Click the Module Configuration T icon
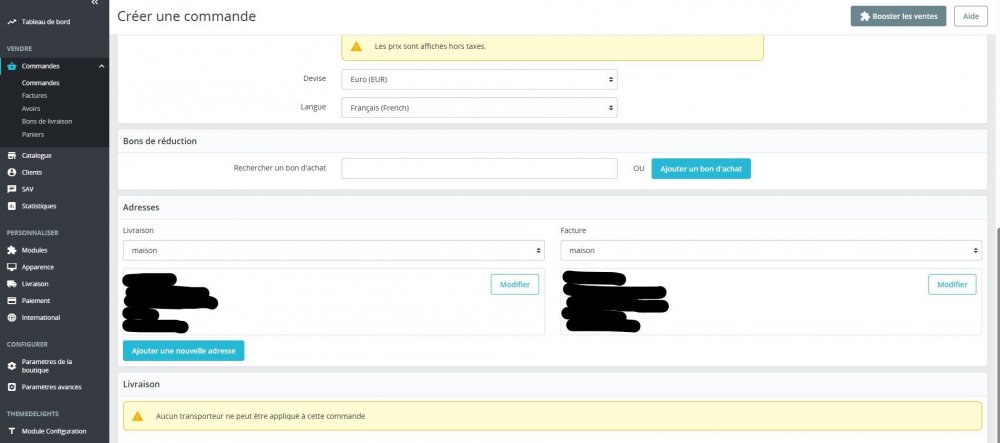1000x443 pixels. click(11, 431)
